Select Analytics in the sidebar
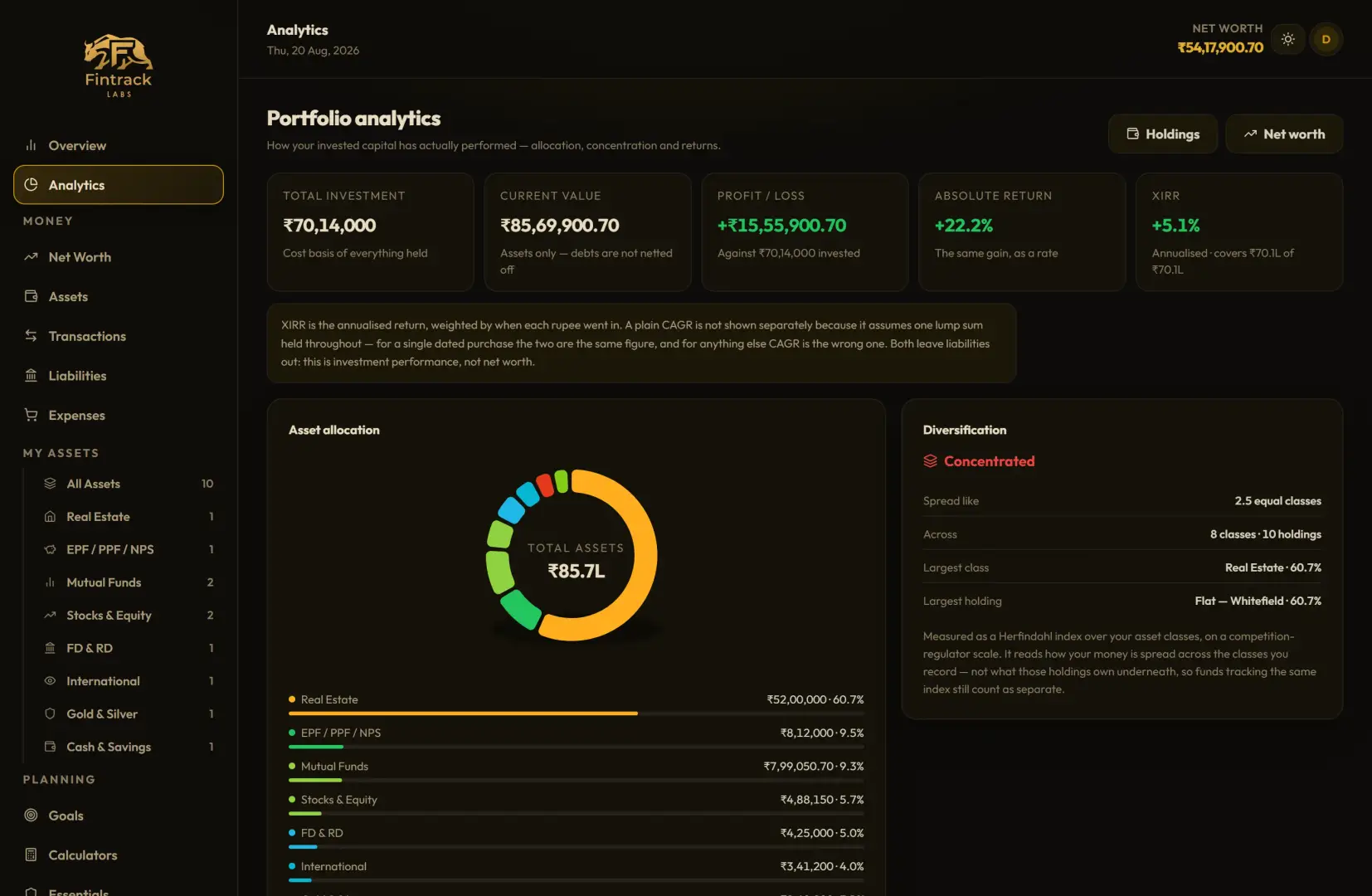The height and width of the screenshot is (896, 1372). click(x=119, y=185)
